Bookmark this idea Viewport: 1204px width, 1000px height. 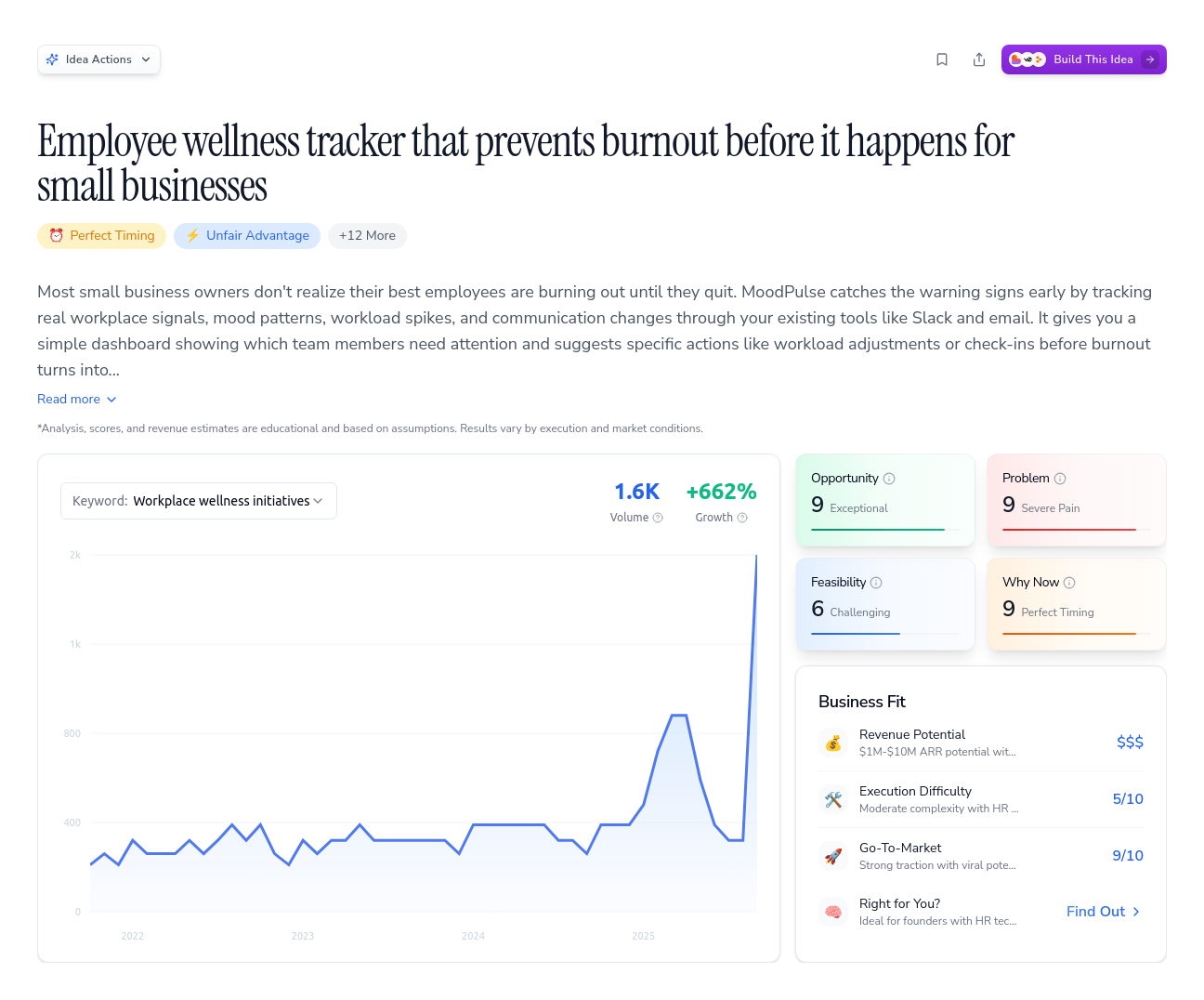click(x=941, y=59)
